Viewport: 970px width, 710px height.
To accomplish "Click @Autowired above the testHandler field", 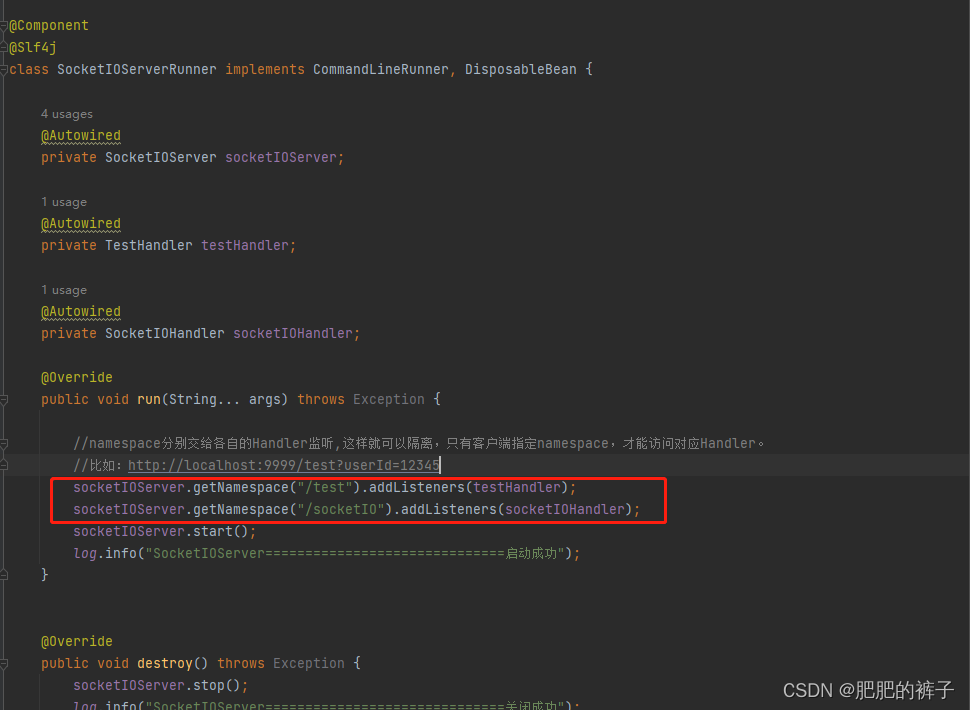I will pos(81,223).
